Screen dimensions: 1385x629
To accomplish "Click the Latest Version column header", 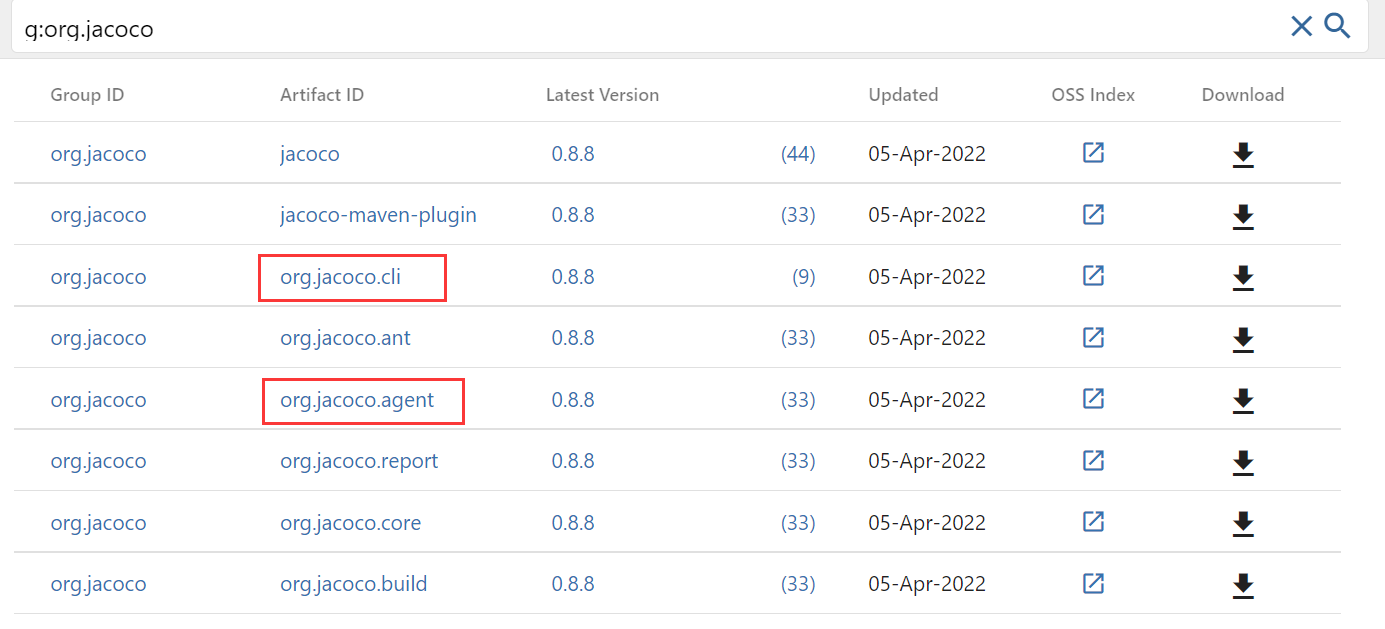I will (602, 95).
